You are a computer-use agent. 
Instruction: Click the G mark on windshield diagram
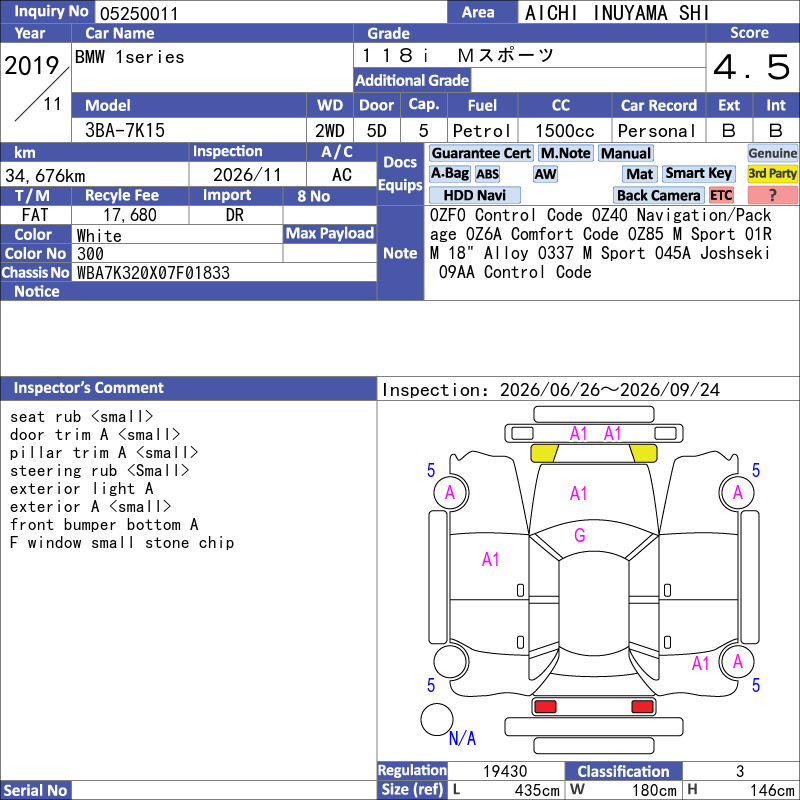(x=580, y=535)
